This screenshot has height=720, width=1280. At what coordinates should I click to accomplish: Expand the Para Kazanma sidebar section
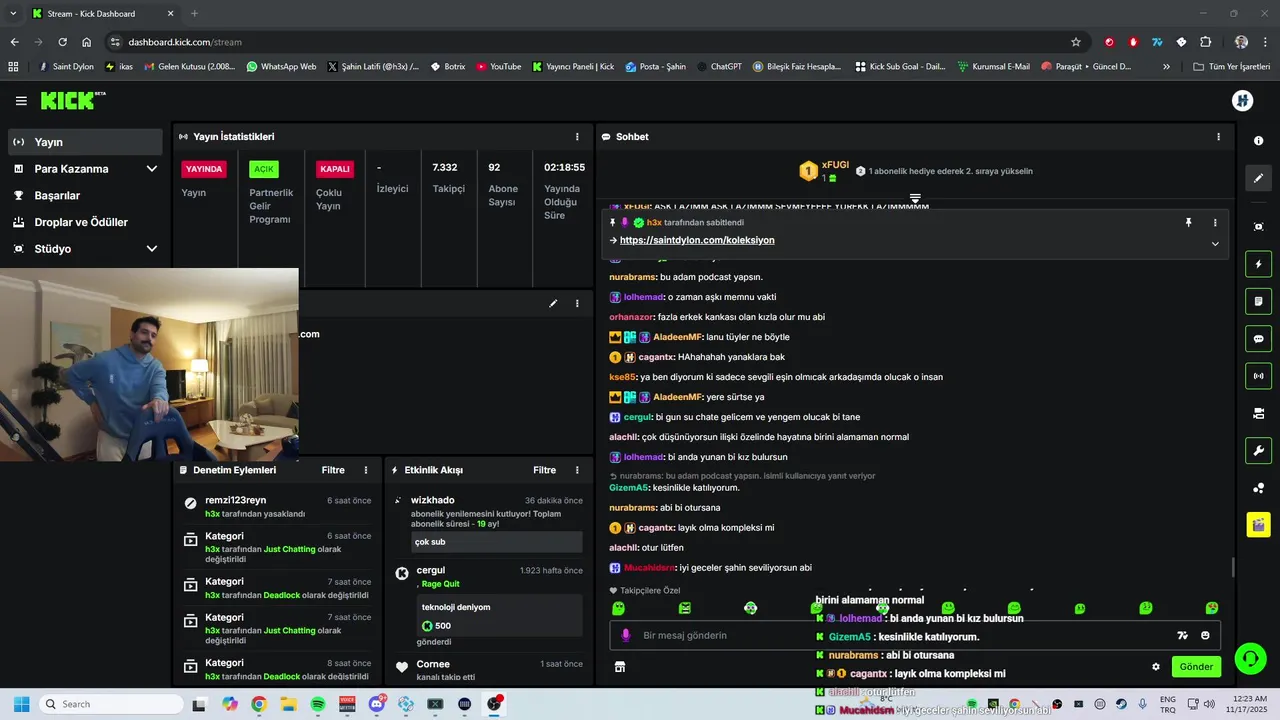click(x=152, y=169)
